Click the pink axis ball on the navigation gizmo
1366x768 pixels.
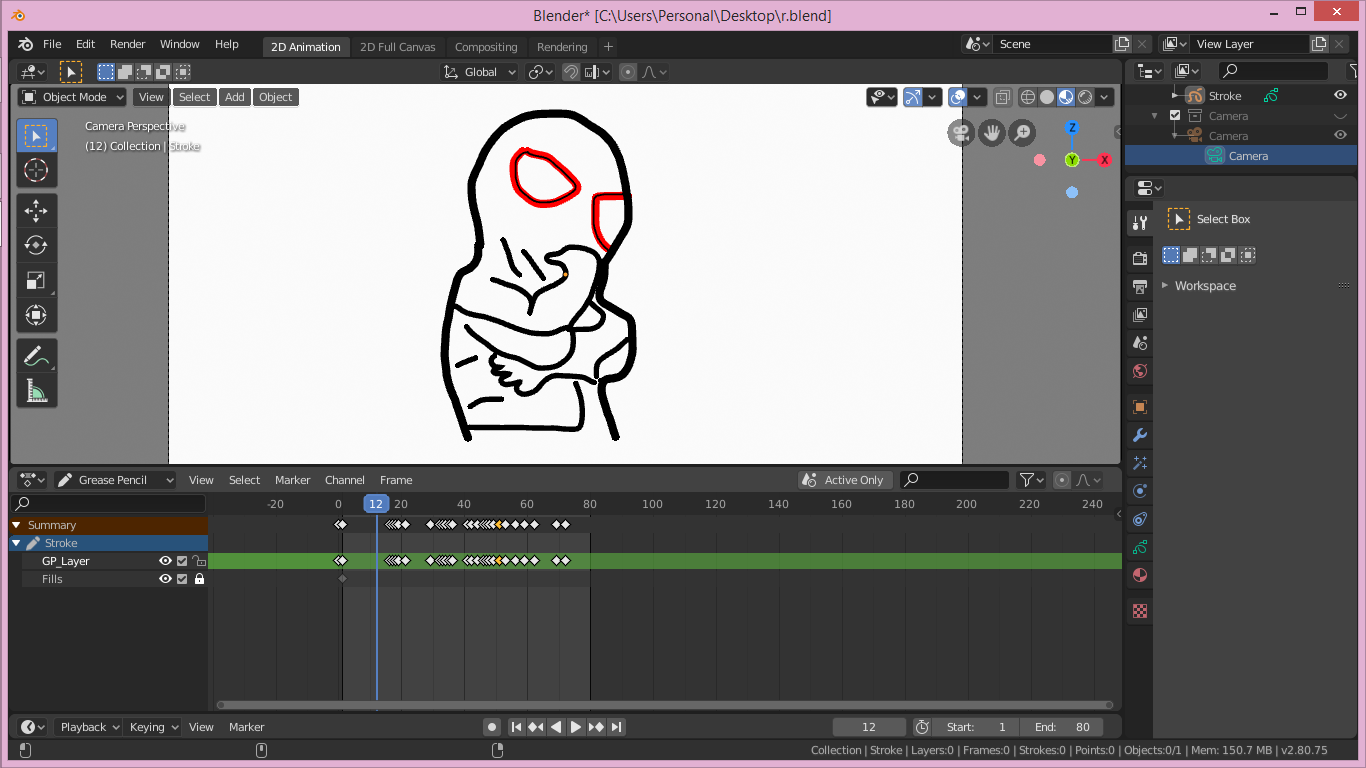(x=1039, y=160)
